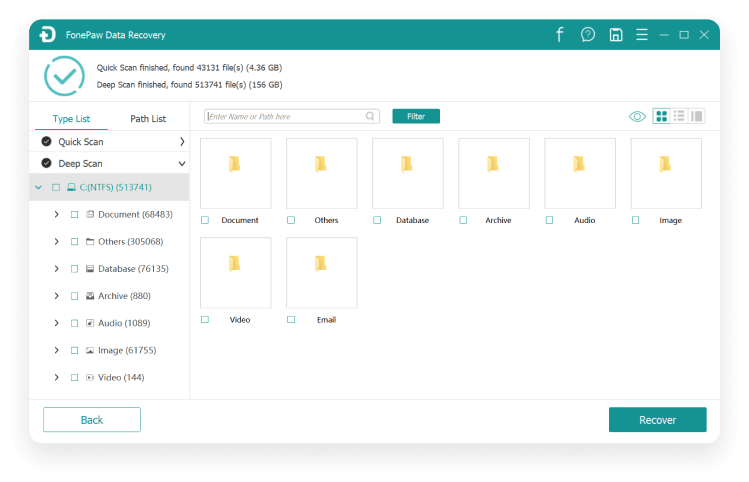749x482 pixels.
Task: Select the Others (305068) tree label
Action: coord(130,242)
